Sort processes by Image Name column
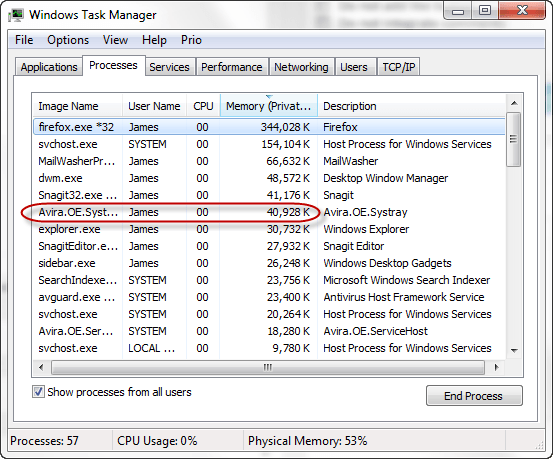This screenshot has width=553, height=459. pos(78,106)
